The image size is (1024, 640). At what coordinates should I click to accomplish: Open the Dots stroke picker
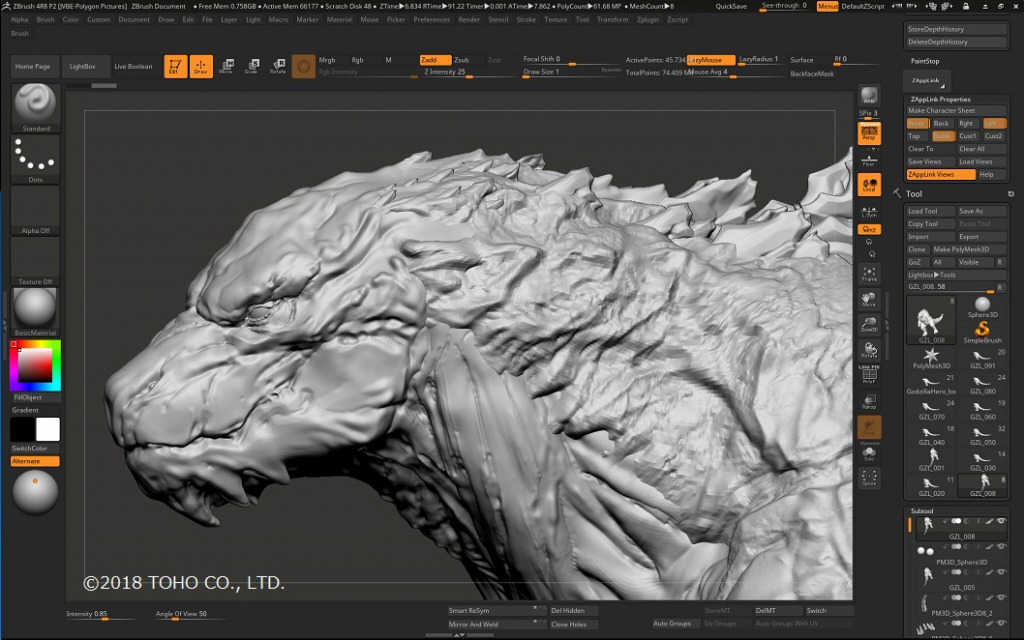(x=35, y=159)
